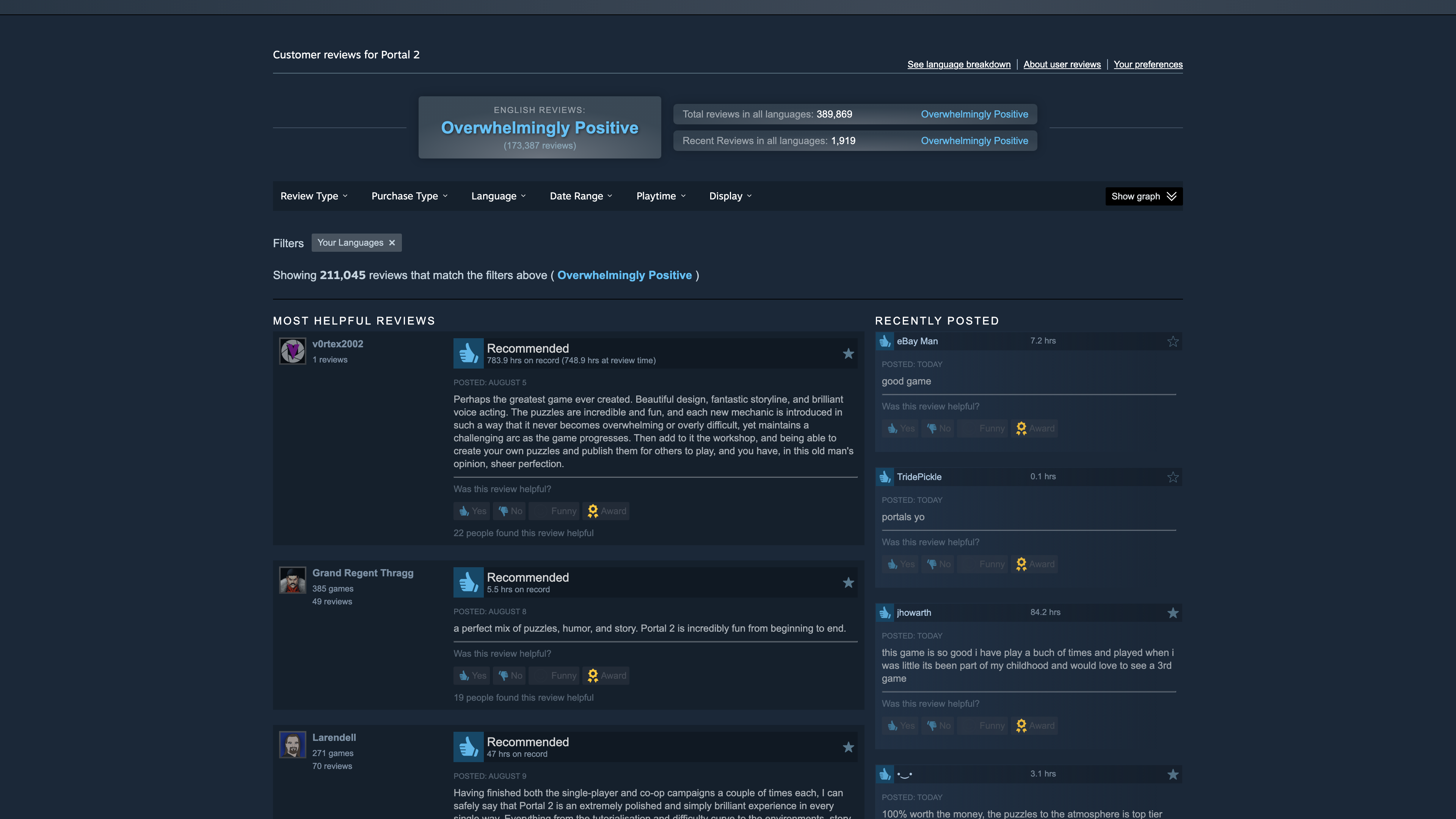Remove the Your Languages filter tag

coord(392,243)
